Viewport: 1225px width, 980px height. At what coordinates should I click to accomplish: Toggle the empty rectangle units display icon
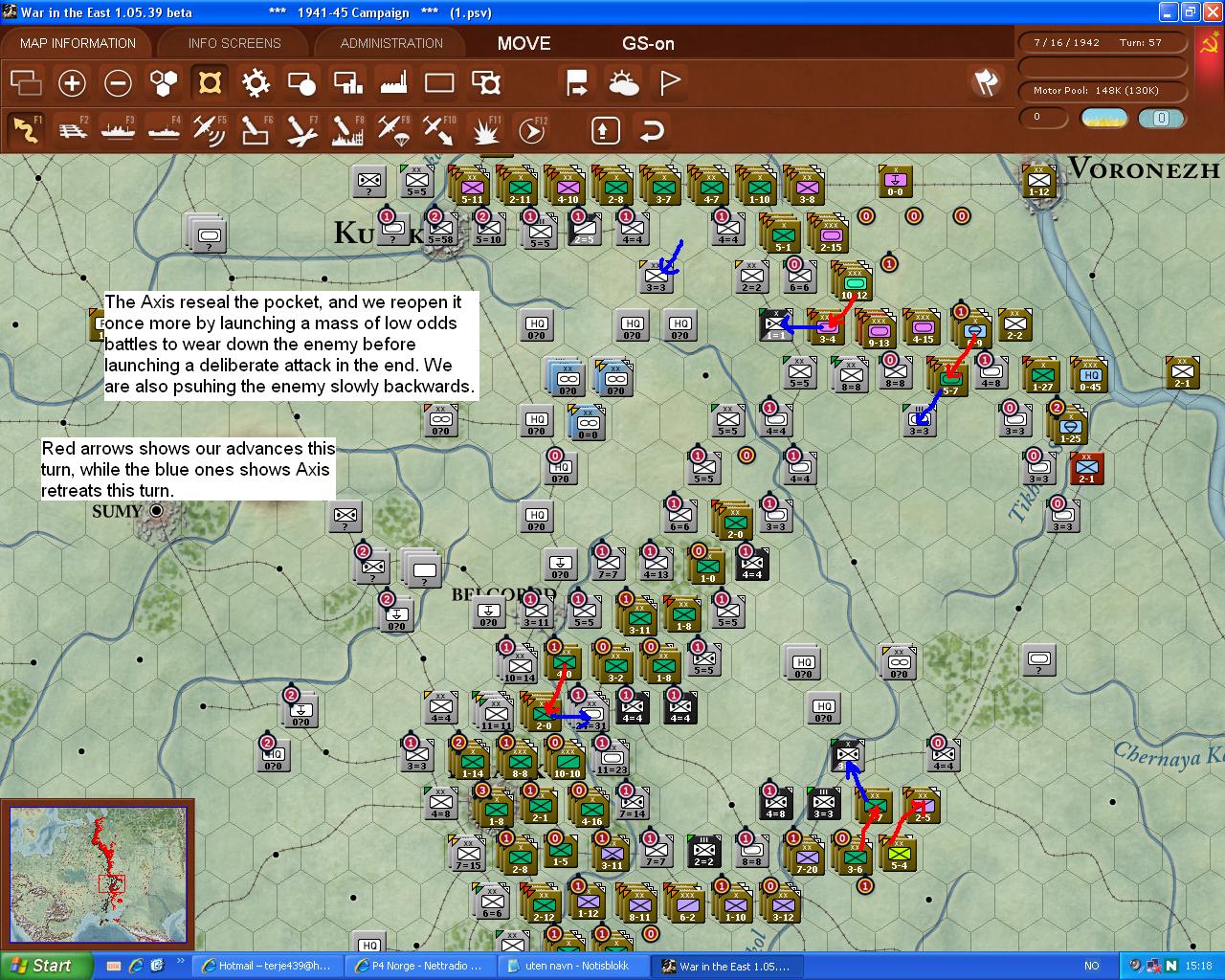439,83
